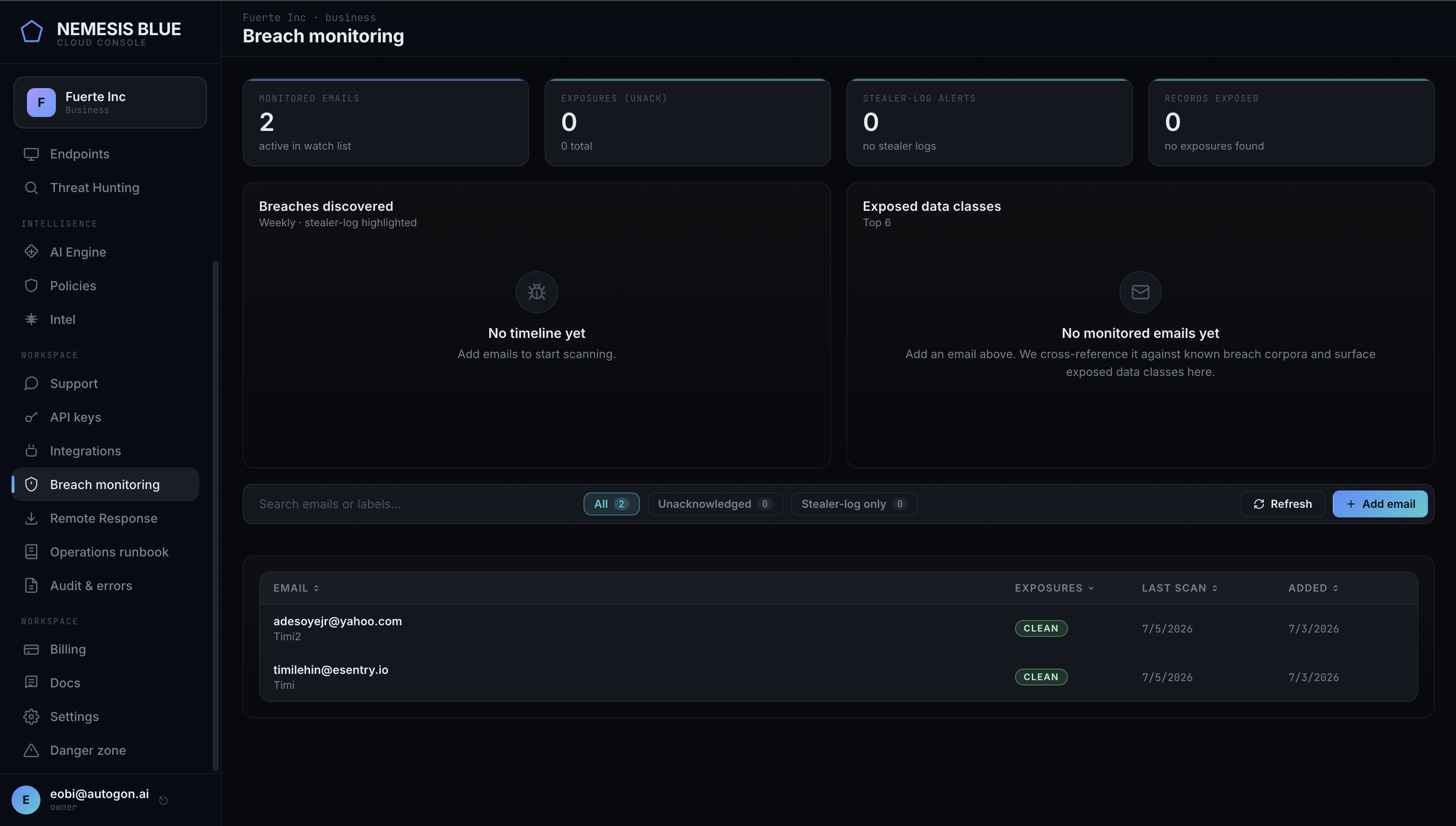Open Audit & errors menu item
The height and width of the screenshot is (826, 1456).
[105, 585]
